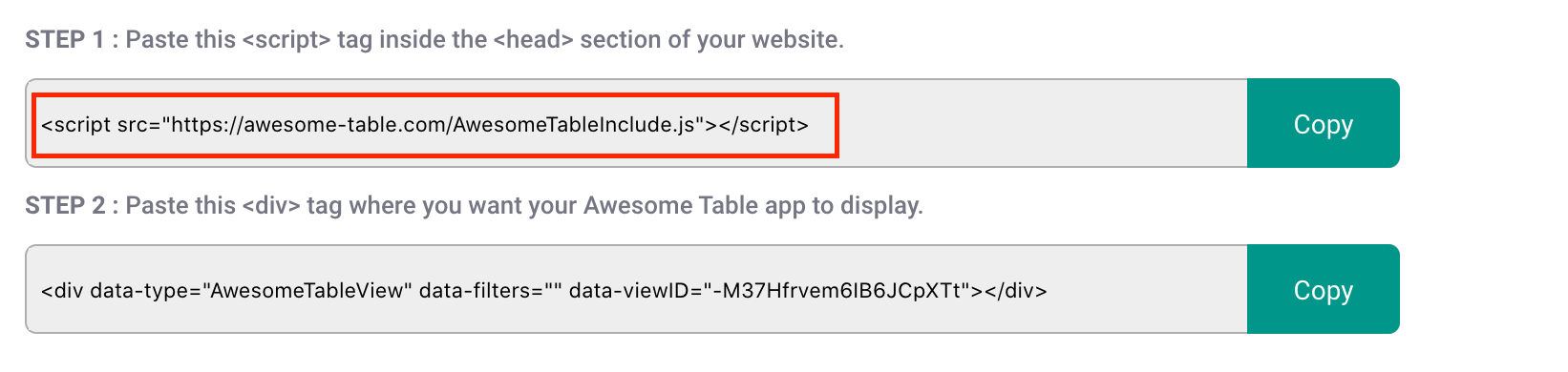Copy the Step 2 div tag
The width and height of the screenshot is (1568, 372).
point(1323,290)
